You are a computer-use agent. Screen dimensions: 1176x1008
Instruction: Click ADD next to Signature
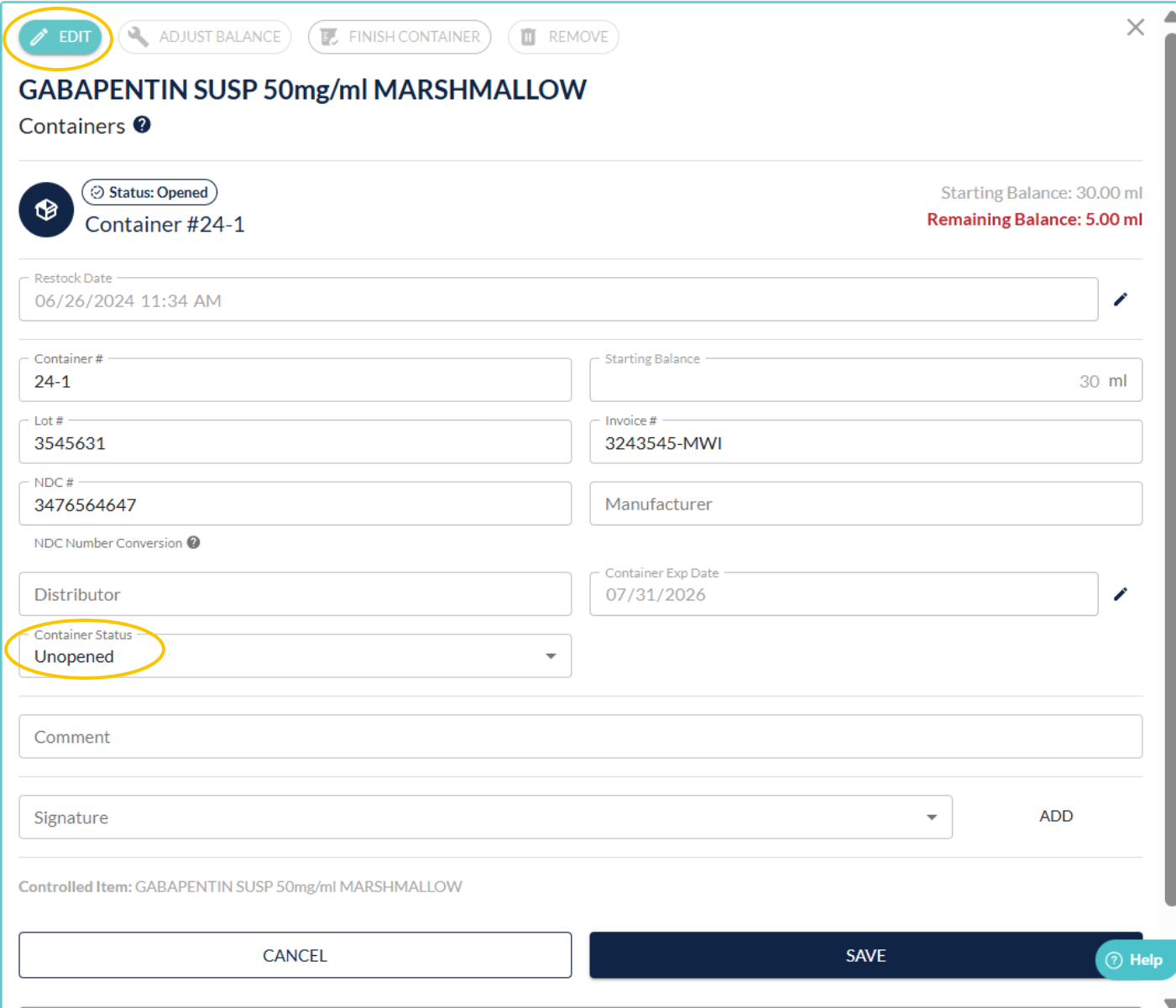[1056, 816]
